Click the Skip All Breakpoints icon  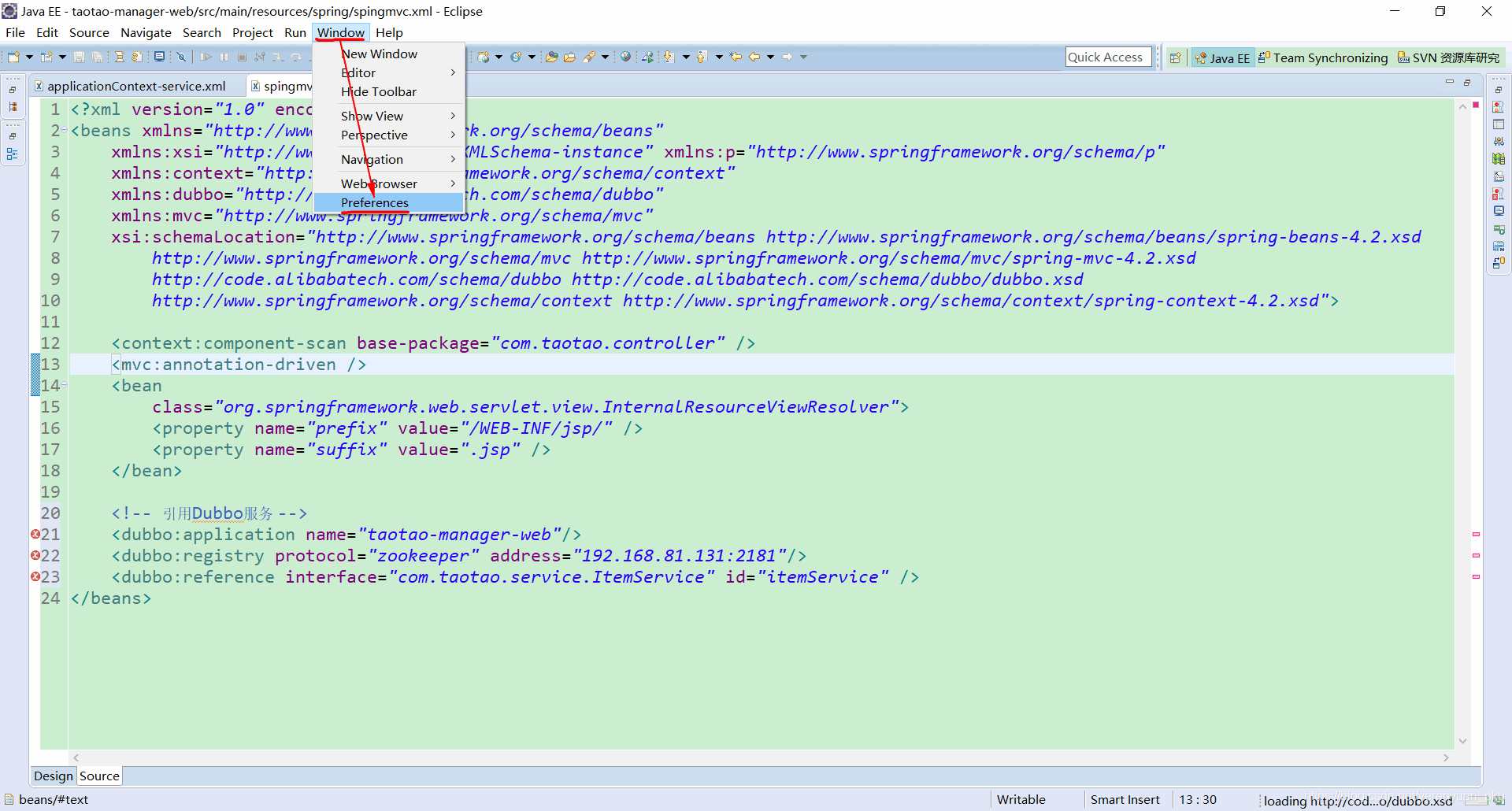tap(181, 57)
